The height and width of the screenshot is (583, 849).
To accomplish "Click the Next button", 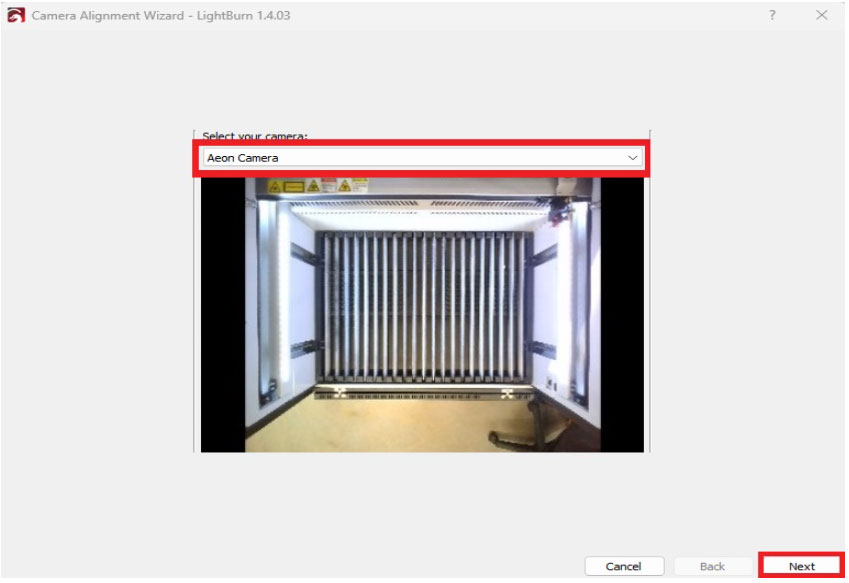I will tap(801, 566).
